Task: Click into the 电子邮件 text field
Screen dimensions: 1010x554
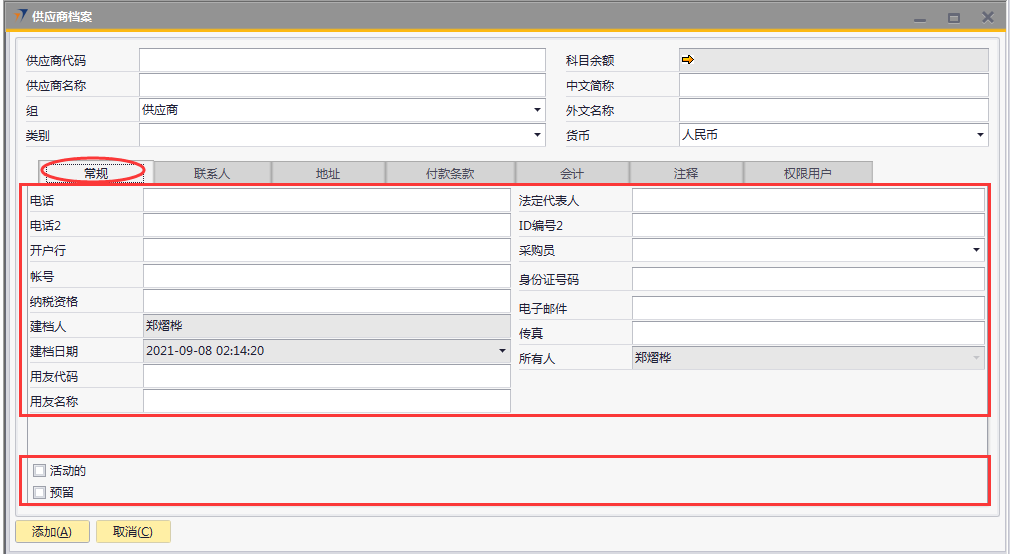Action: 808,308
